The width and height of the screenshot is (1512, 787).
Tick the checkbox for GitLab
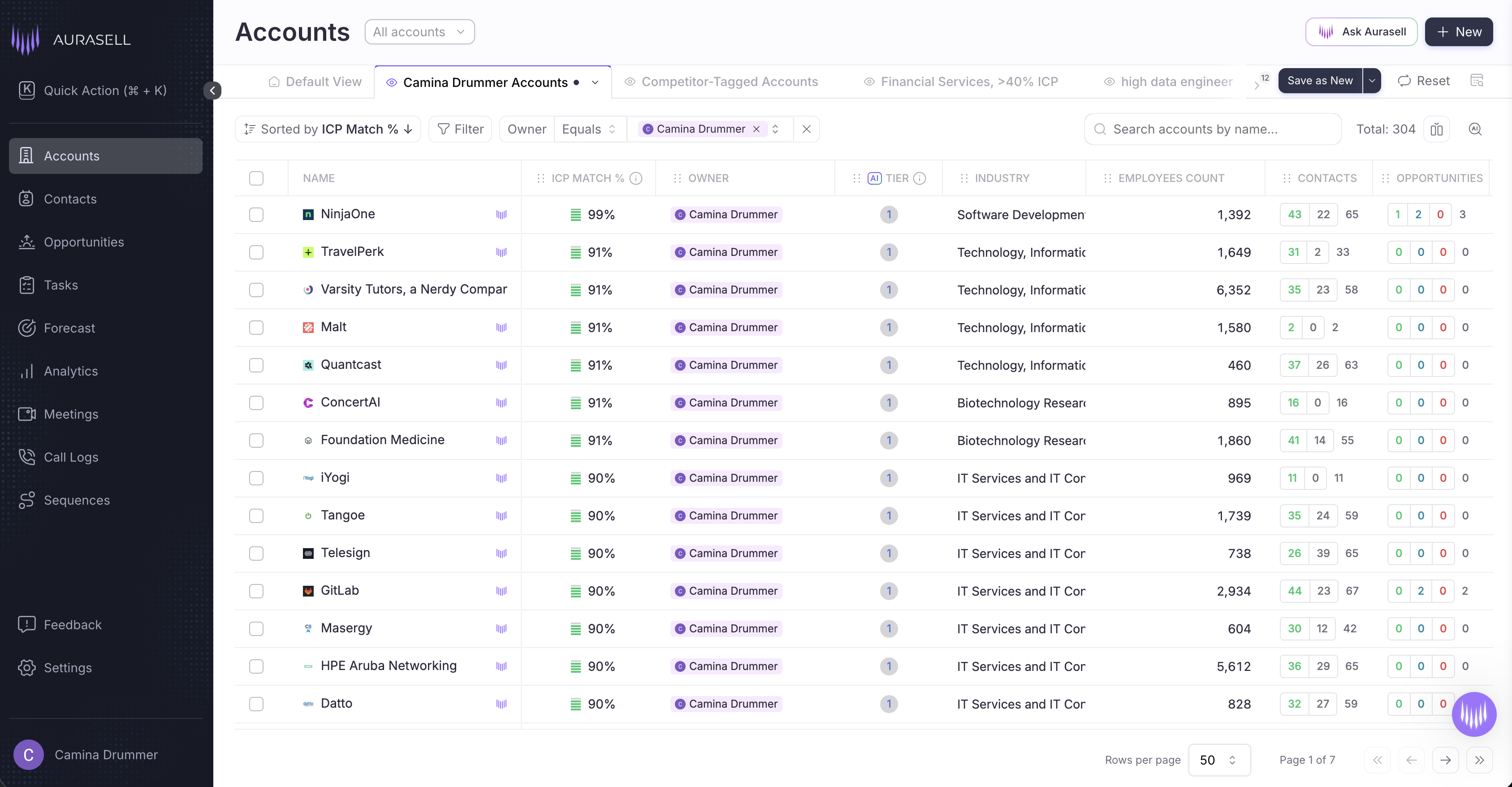click(x=256, y=591)
